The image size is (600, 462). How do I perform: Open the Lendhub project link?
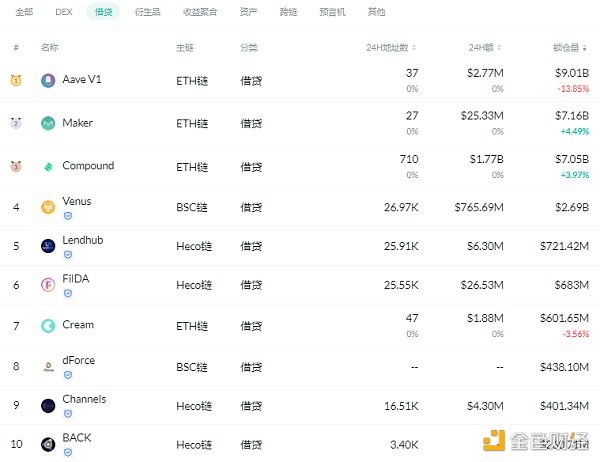point(83,240)
